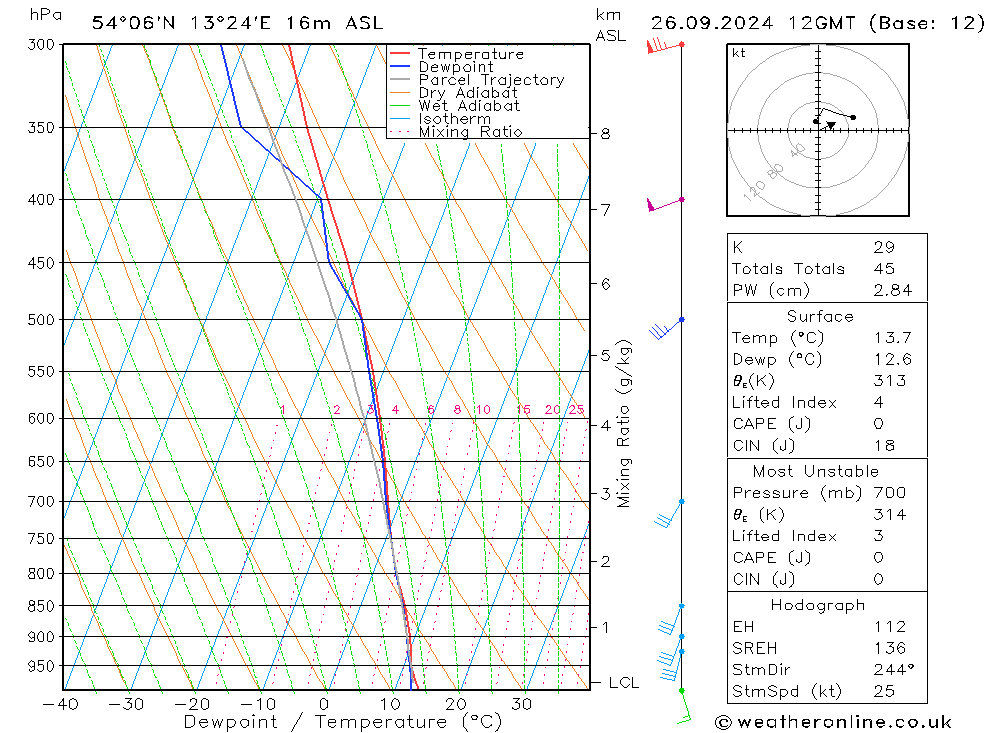Click the −40 temperature axis label
Viewport: 1000px width, 733px height.
[x=61, y=704]
